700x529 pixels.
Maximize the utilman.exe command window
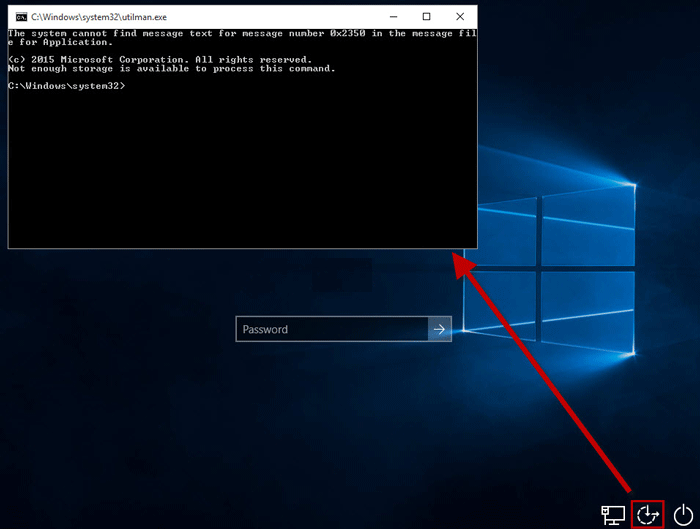426,17
